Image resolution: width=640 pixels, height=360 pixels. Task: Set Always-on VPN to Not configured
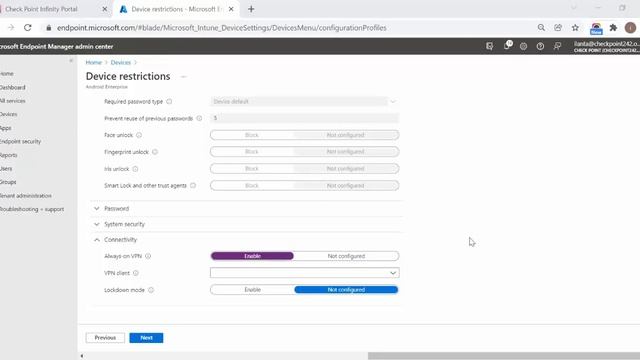tap(346, 256)
